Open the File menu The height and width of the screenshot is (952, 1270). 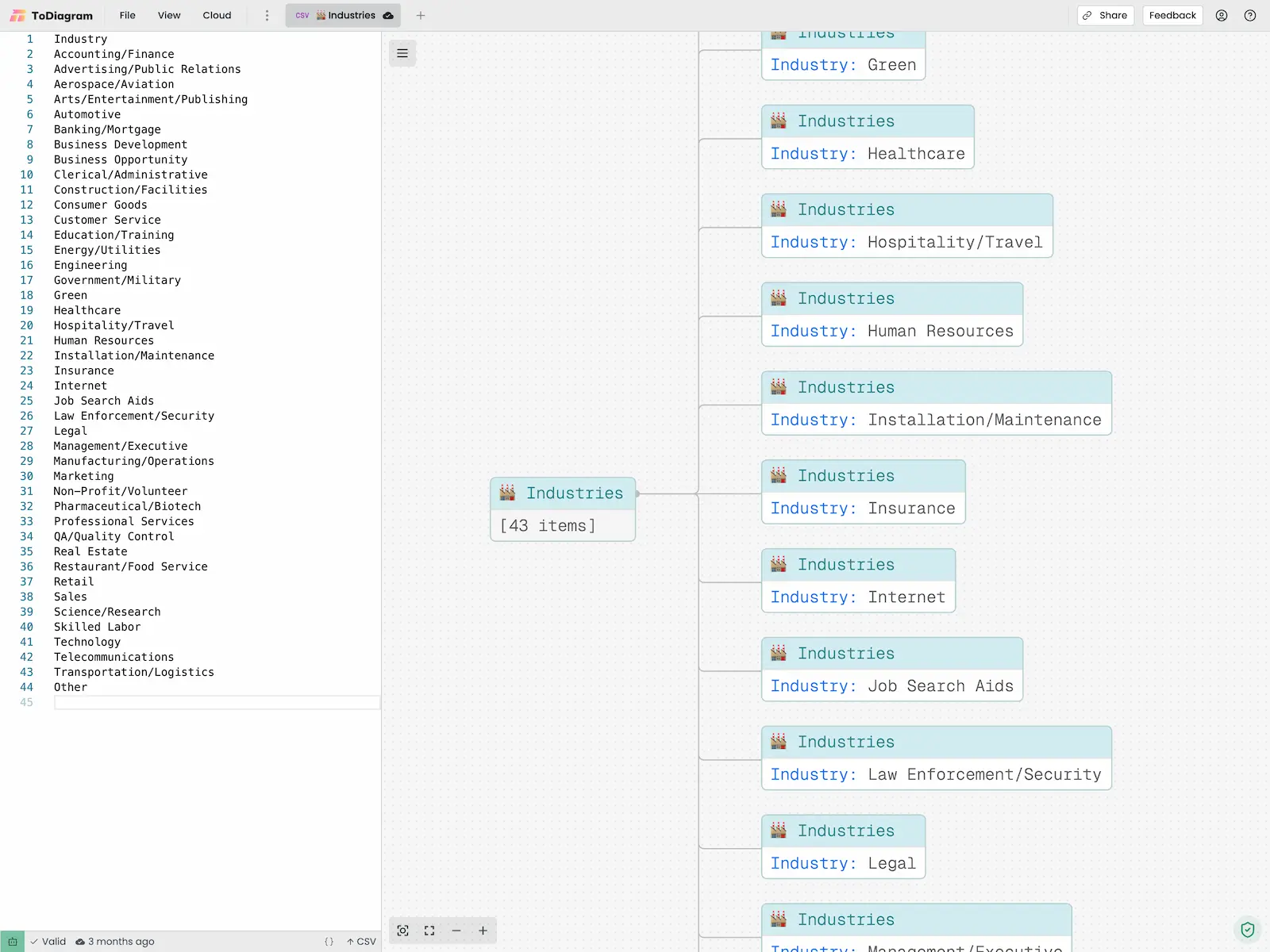pyautogui.click(x=127, y=15)
